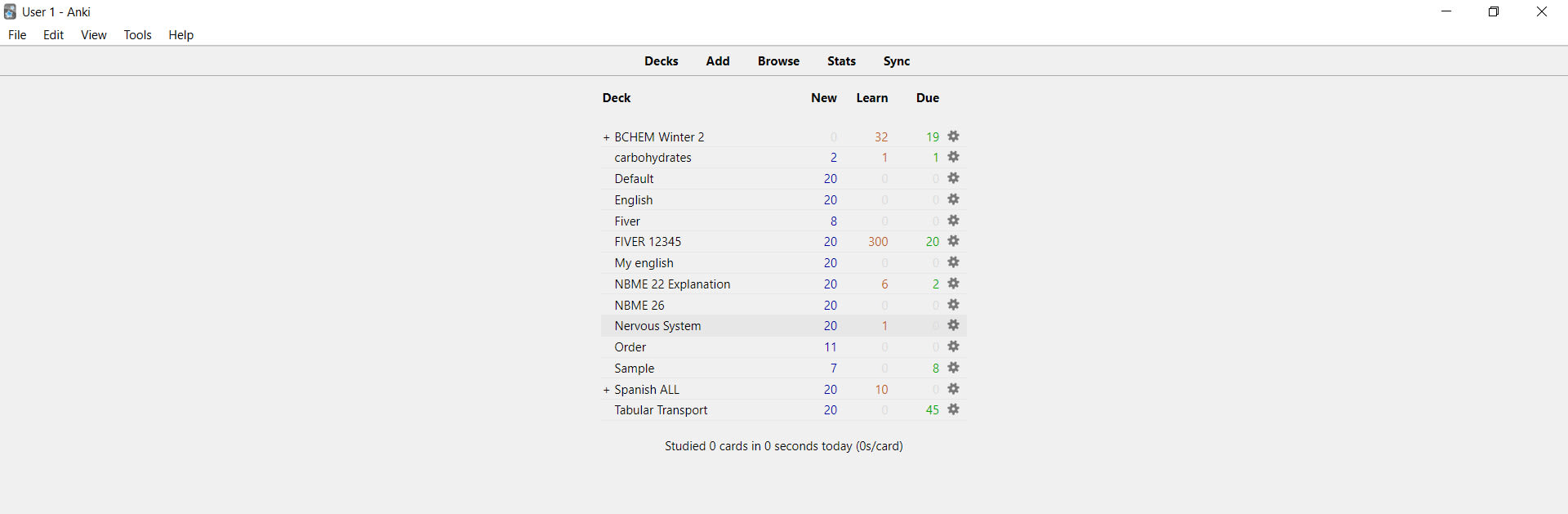Screen dimensions: 1568x514
Task: Click the gear icon beside Default deck
Action: point(954,178)
